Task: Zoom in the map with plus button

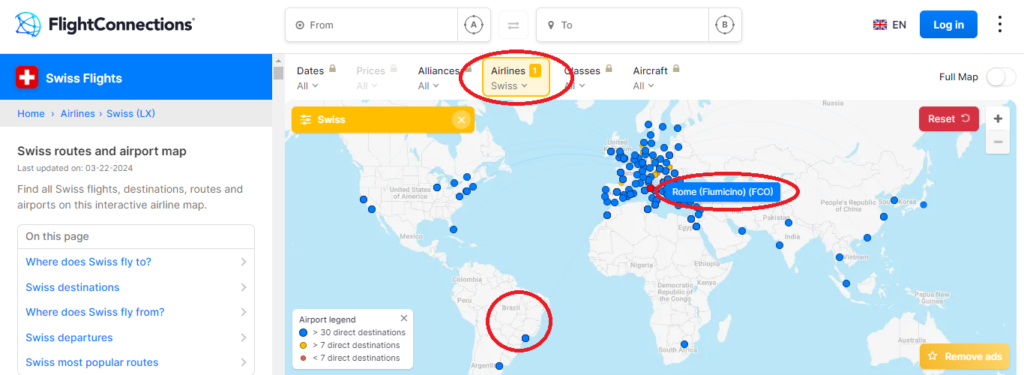Action: pyautogui.click(x=998, y=119)
